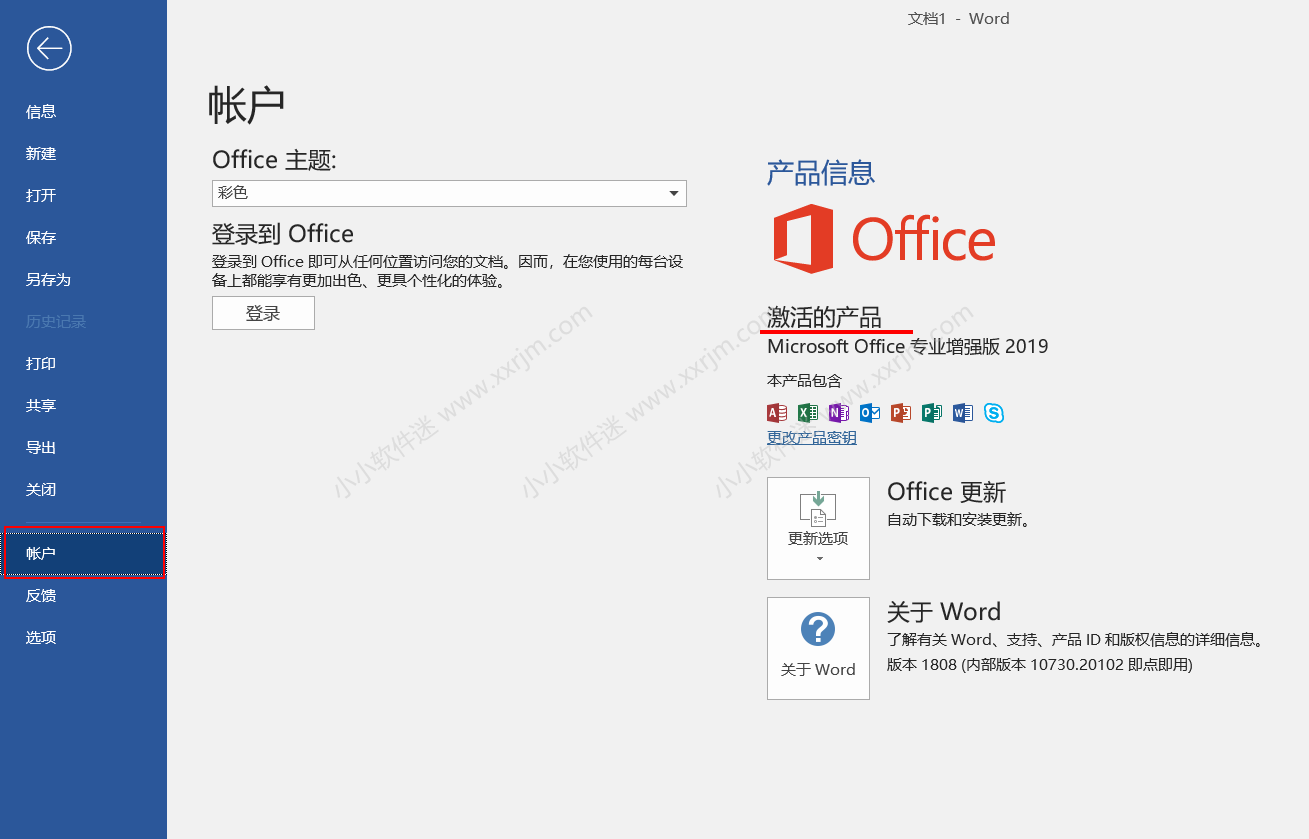This screenshot has width=1309, height=839.
Task: Click the Outlook app icon
Action: (870, 412)
